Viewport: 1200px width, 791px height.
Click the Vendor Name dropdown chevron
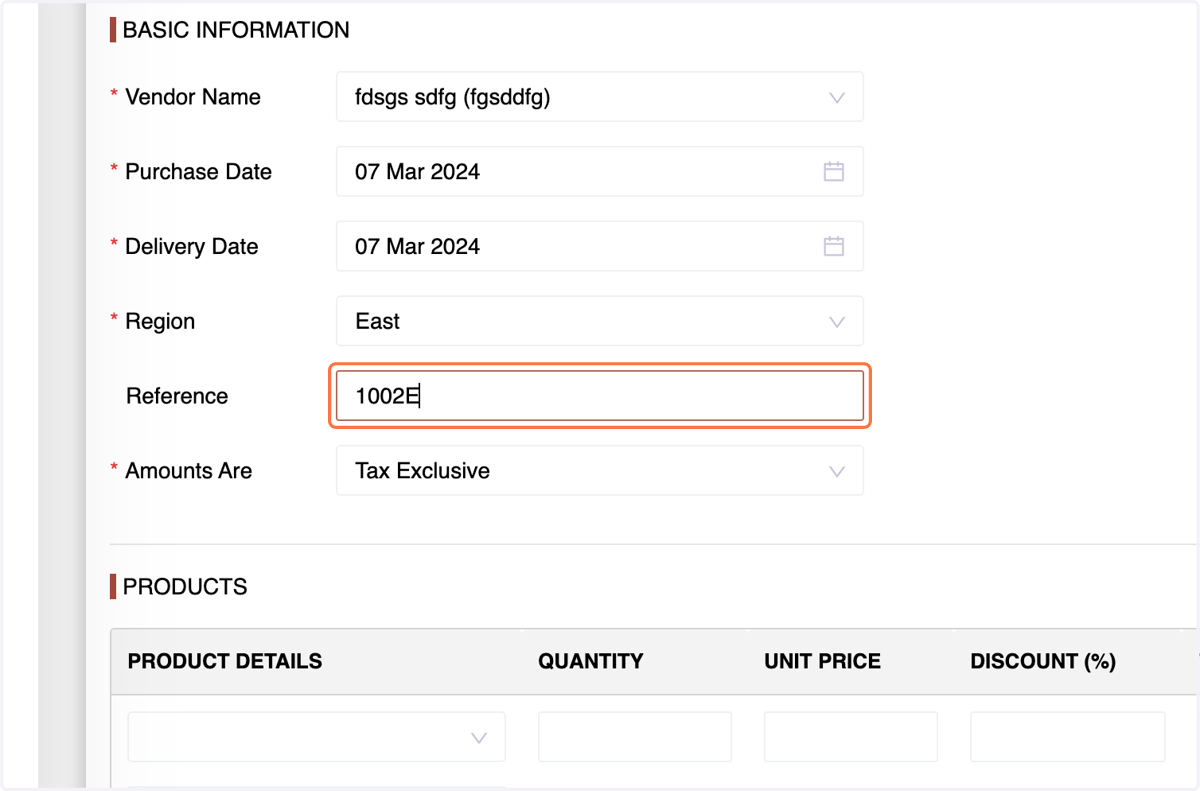pos(837,98)
